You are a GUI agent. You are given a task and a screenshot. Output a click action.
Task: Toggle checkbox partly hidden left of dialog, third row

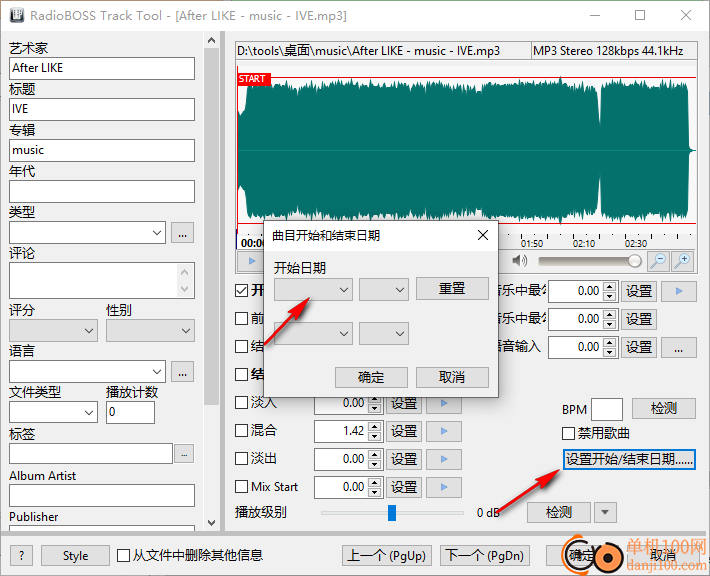tap(241, 346)
